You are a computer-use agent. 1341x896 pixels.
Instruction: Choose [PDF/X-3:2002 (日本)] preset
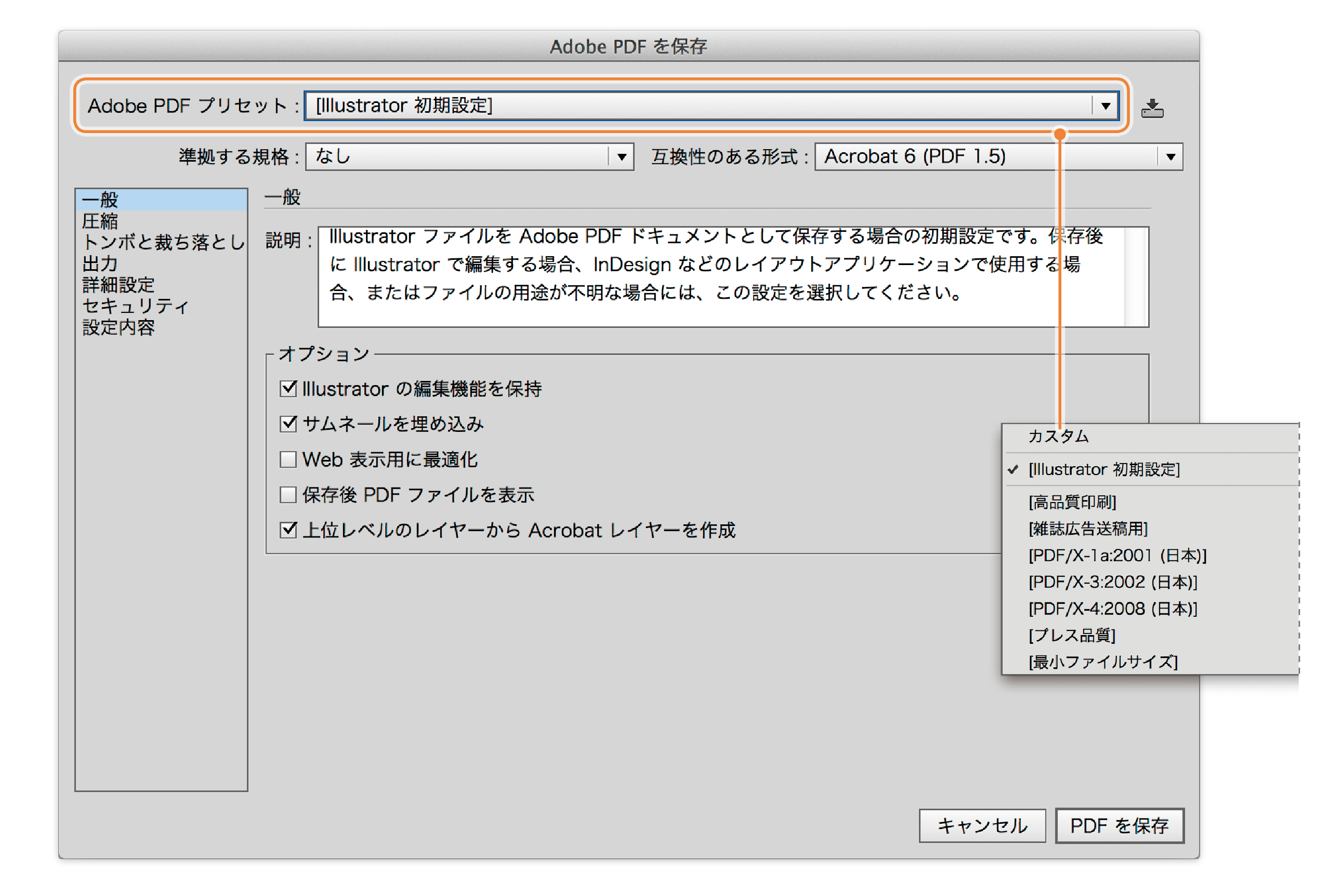pyautogui.click(x=1150, y=582)
